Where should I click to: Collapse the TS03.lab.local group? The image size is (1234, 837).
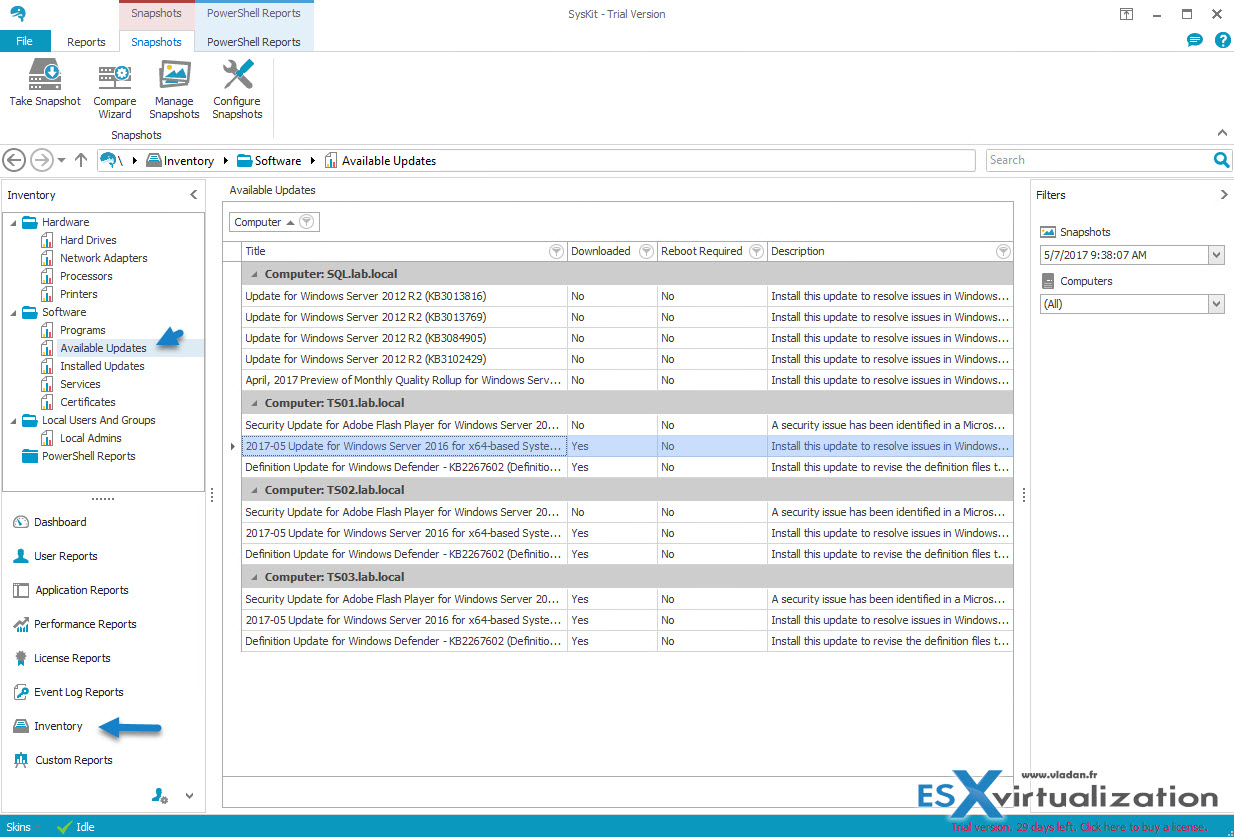pos(254,577)
